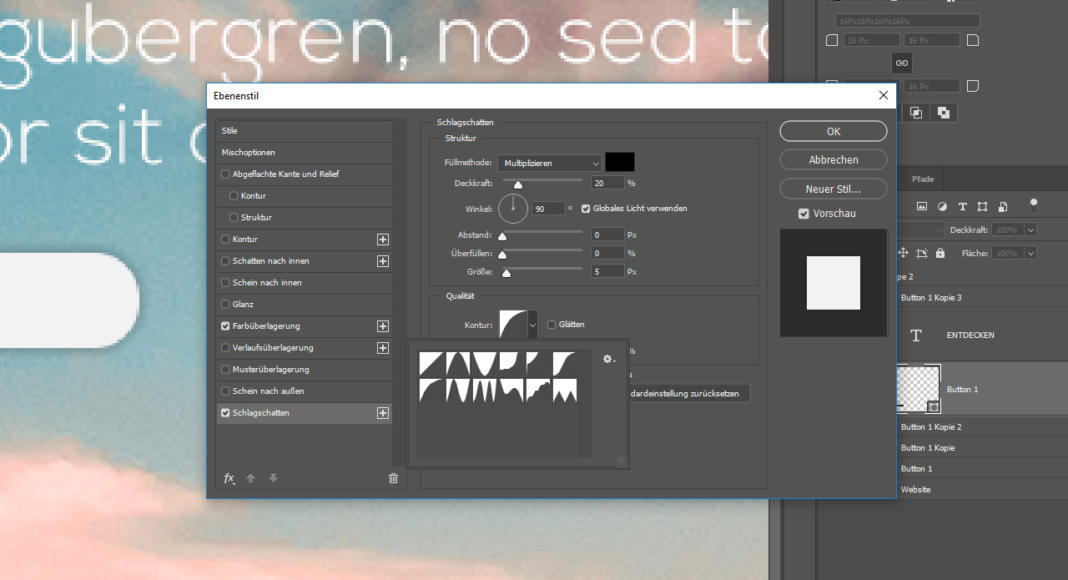Click the trash icon in the styles list

click(392, 478)
